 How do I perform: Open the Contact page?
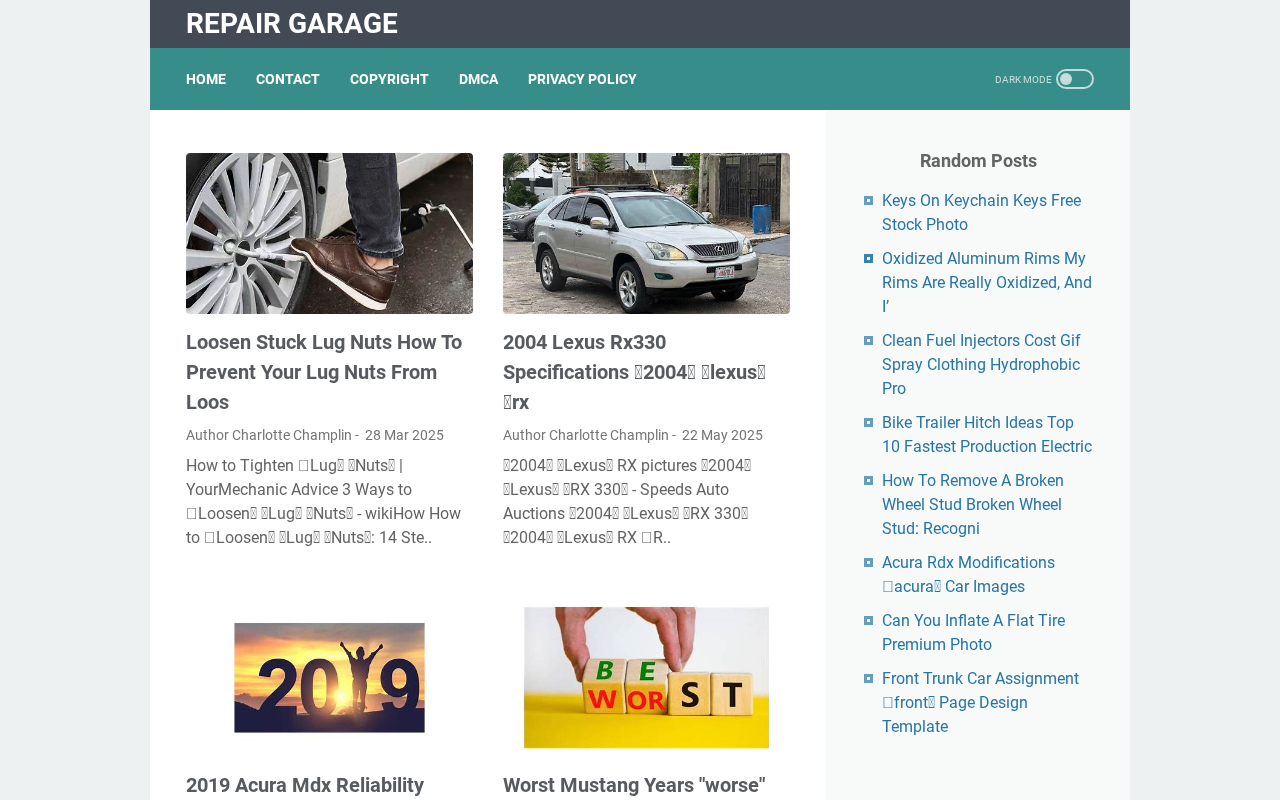tap(288, 79)
